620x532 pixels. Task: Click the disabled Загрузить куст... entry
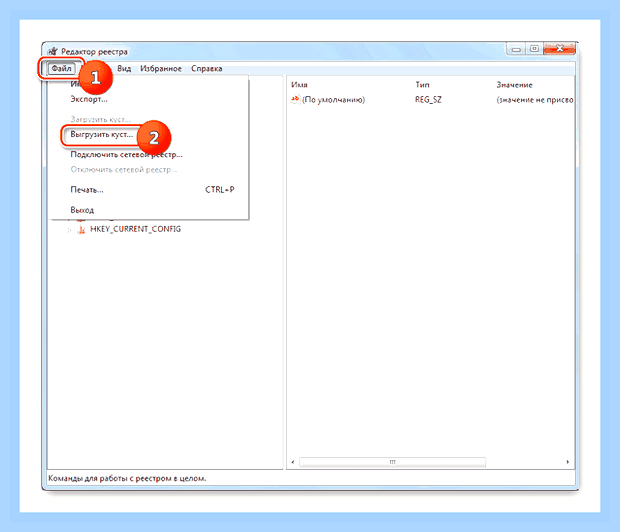coord(100,119)
